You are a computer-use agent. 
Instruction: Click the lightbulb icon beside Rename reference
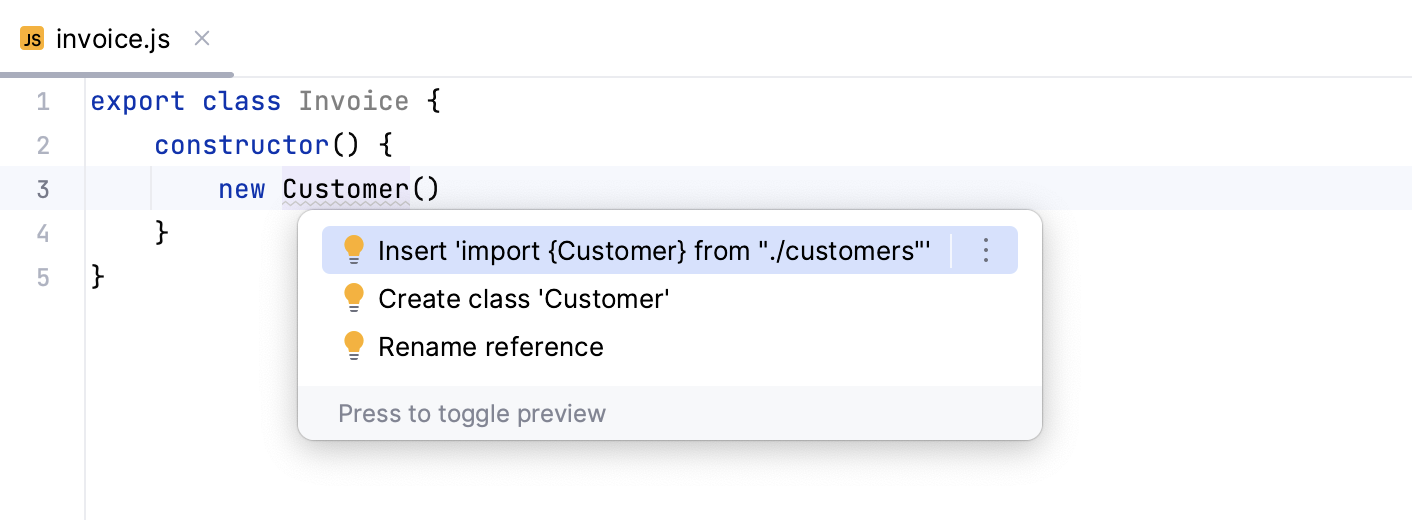[353, 346]
